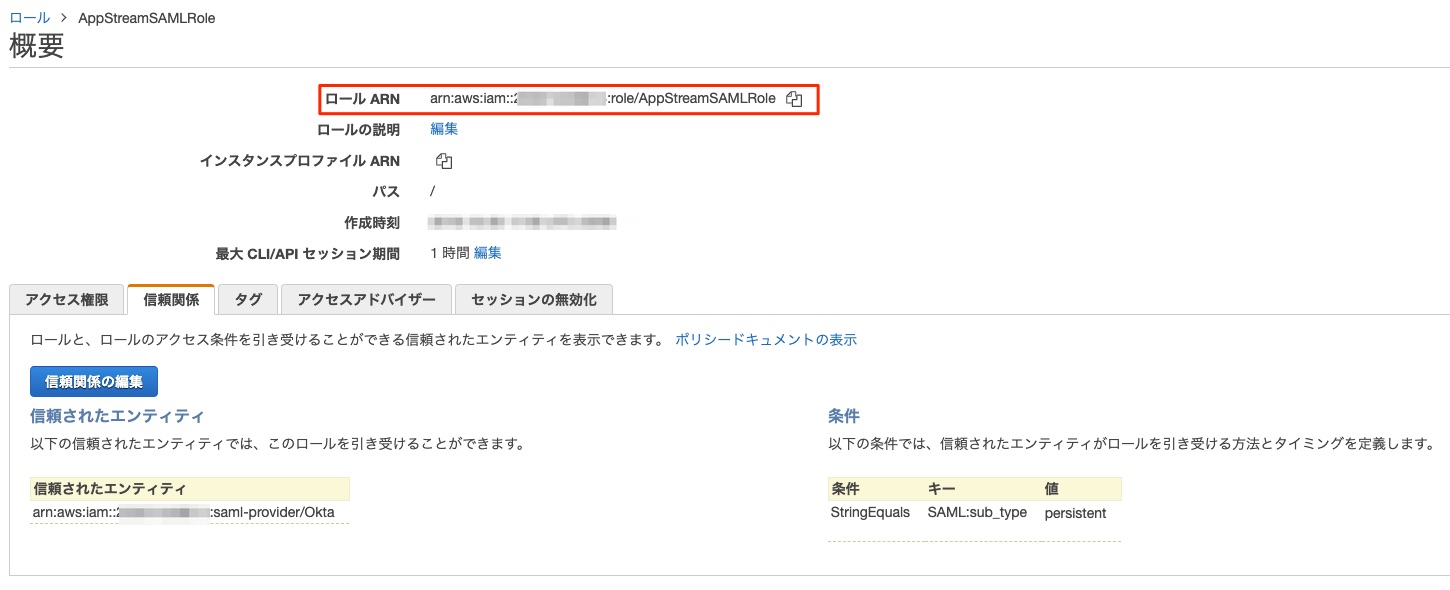Copy the instance profile ARN
The width and height of the screenshot is (1450, 590).
(x=442, y=160)
